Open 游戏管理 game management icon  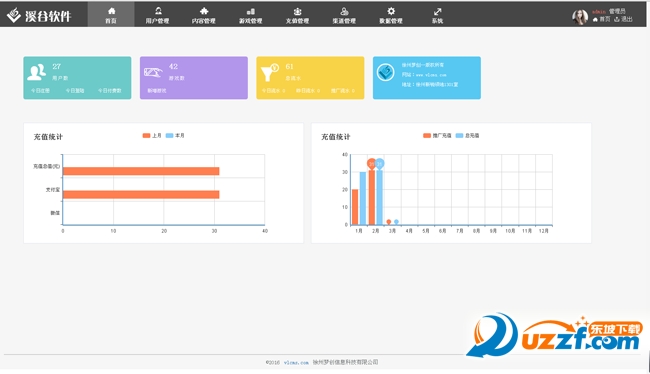[251, 12]
